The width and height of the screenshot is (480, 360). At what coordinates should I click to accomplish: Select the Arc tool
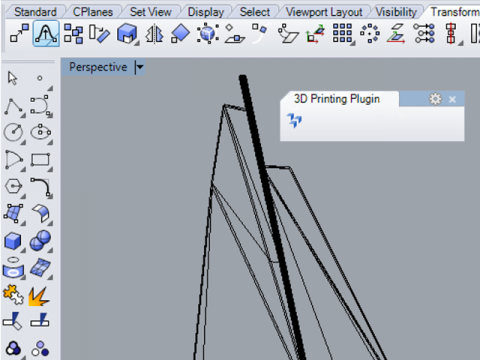click(14, 160)
